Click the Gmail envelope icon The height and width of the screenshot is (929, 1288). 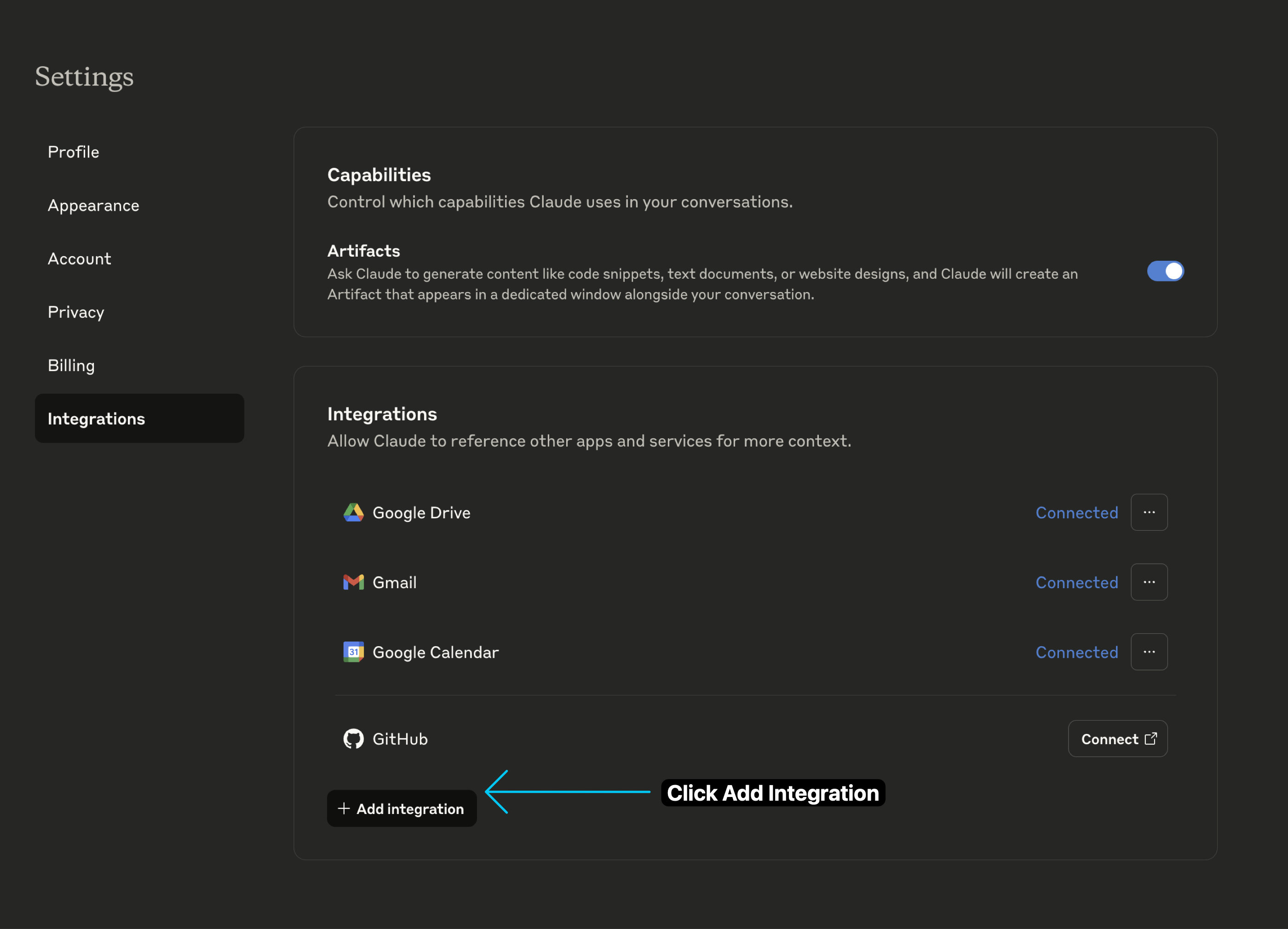pyautogui.click(x=353, y=582)
